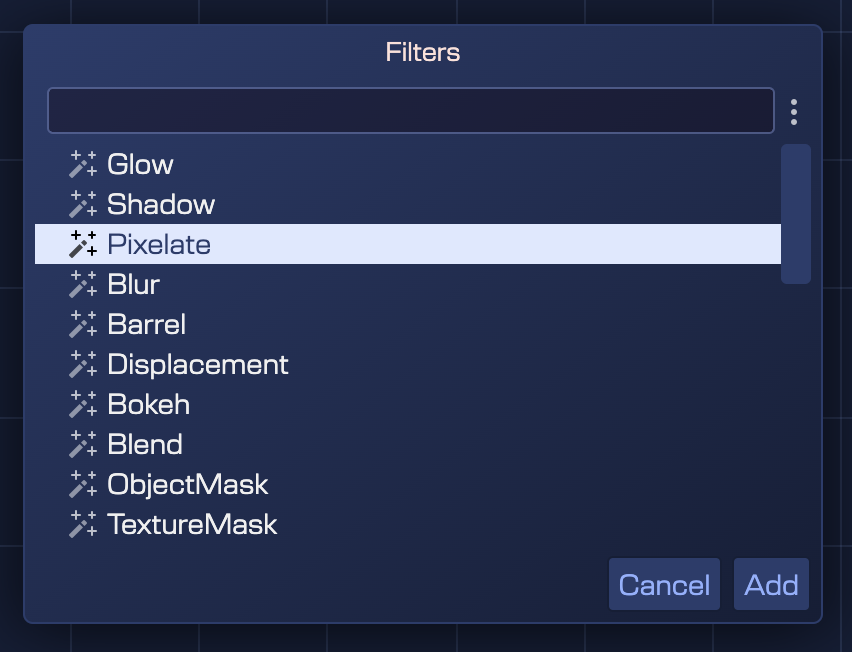Click the wand icon beside TextureMask

(82, 524)
